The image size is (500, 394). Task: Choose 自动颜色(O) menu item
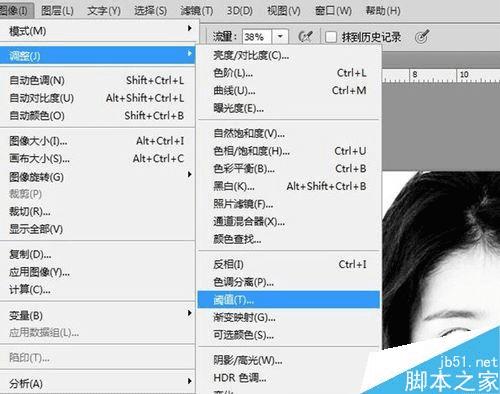97,116
